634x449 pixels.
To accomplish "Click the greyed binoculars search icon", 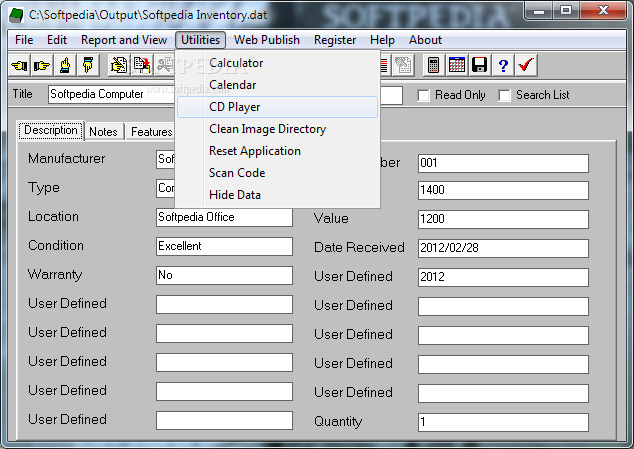I will pyautogui.click(x=165, y=65).
